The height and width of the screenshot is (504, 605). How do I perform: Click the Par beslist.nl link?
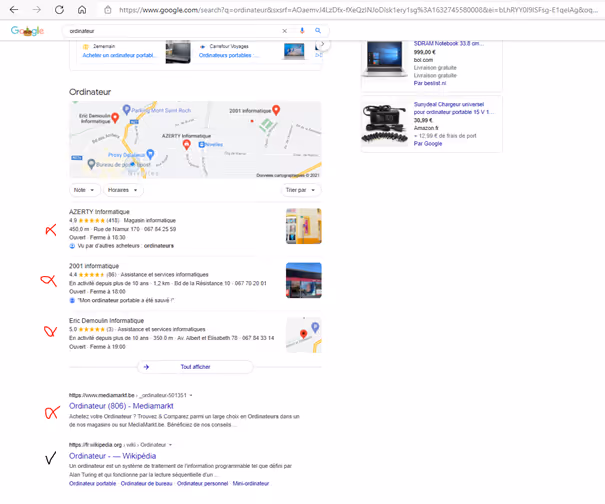(430, 83)
